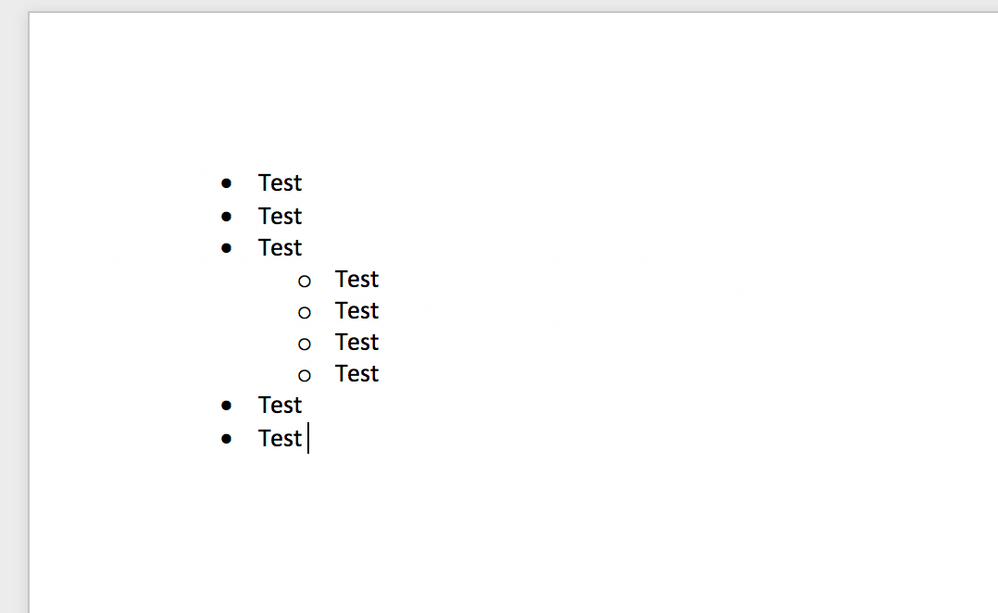Place cursor in first "Test" line
This screenshot has height=613, width=998.
pyautogui.click(x=279, y=183)
